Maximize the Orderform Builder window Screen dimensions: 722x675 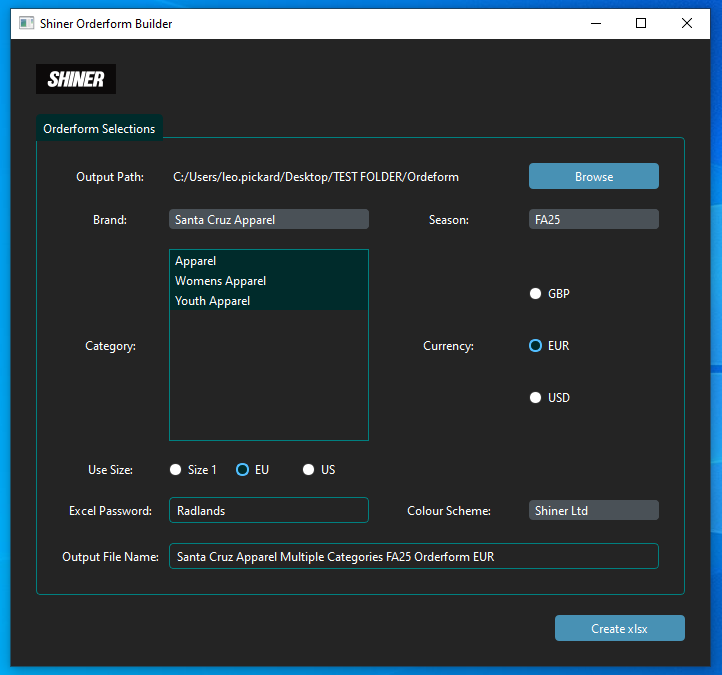point(641,23)
